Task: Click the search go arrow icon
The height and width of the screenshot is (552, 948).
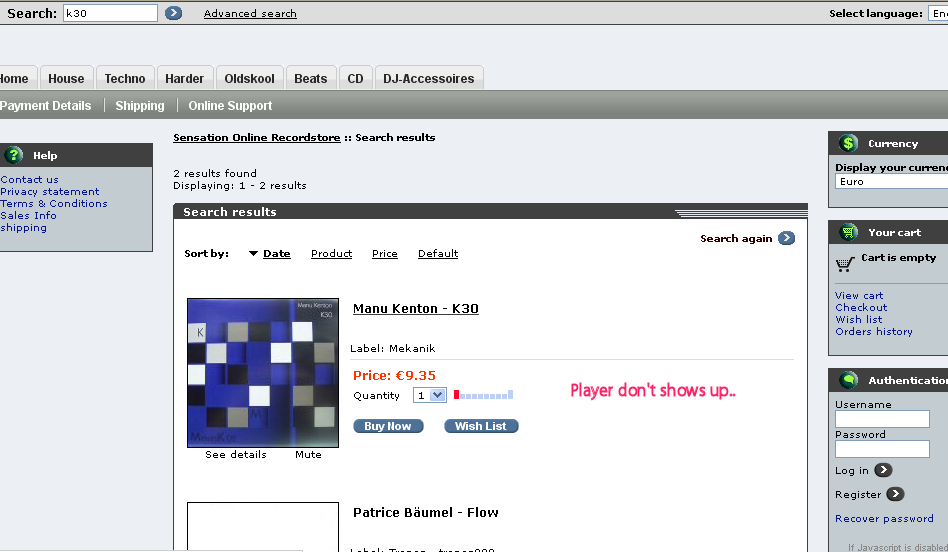Action: pyautogui.click(x=173, y=13)
